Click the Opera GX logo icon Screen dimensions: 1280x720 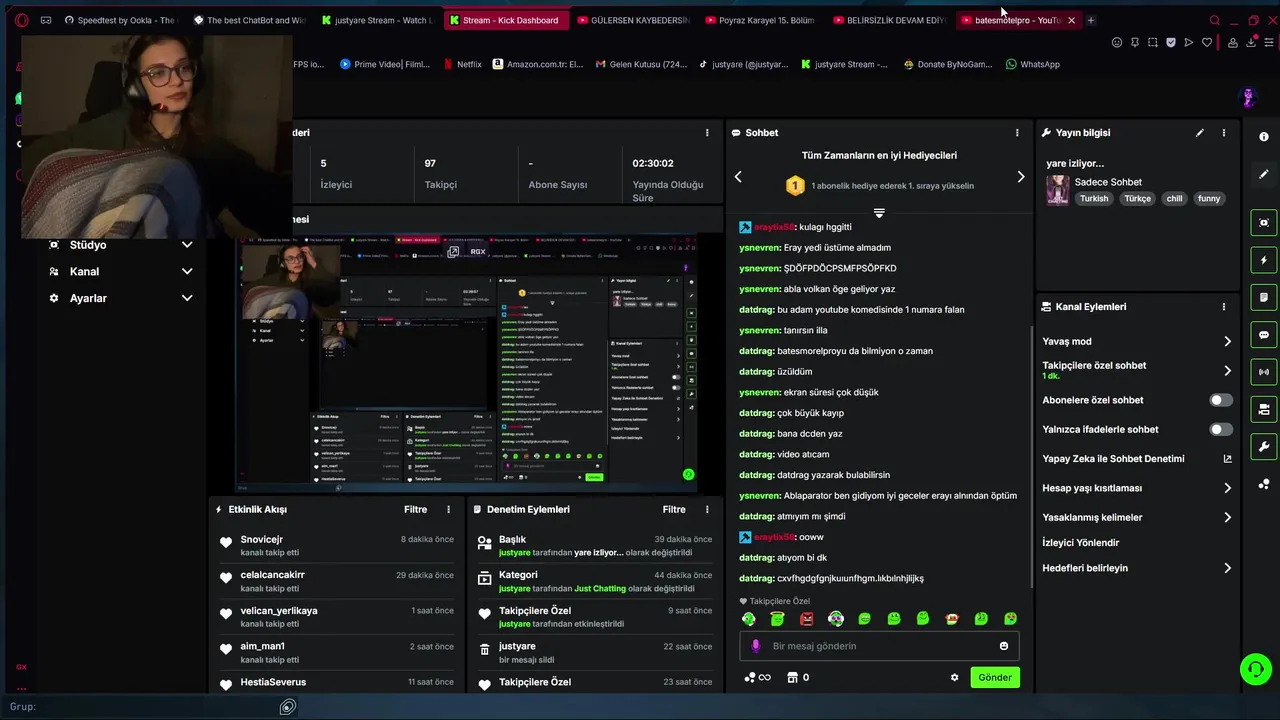pos(21,20)
